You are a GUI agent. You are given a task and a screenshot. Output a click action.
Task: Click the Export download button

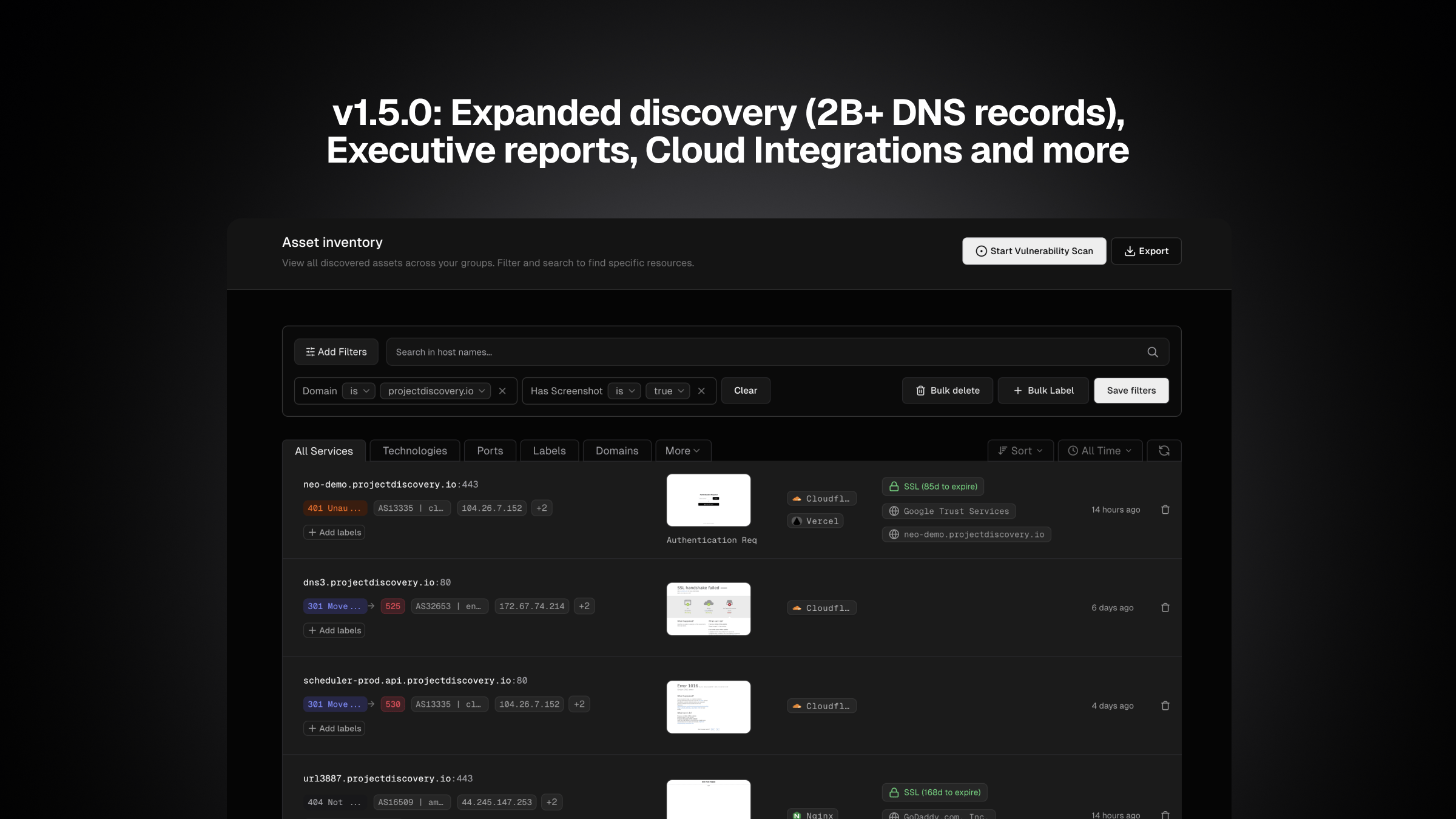point(1146,251)
